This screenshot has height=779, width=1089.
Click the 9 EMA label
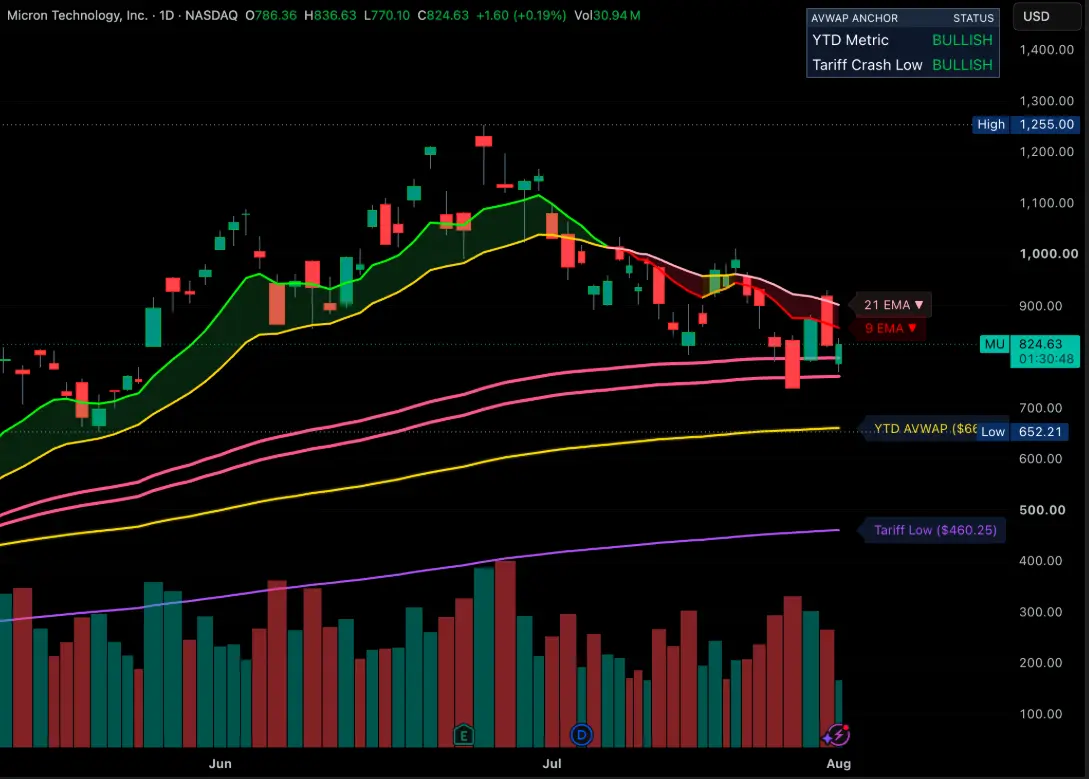pyautogui.click(x=890, y=328)
